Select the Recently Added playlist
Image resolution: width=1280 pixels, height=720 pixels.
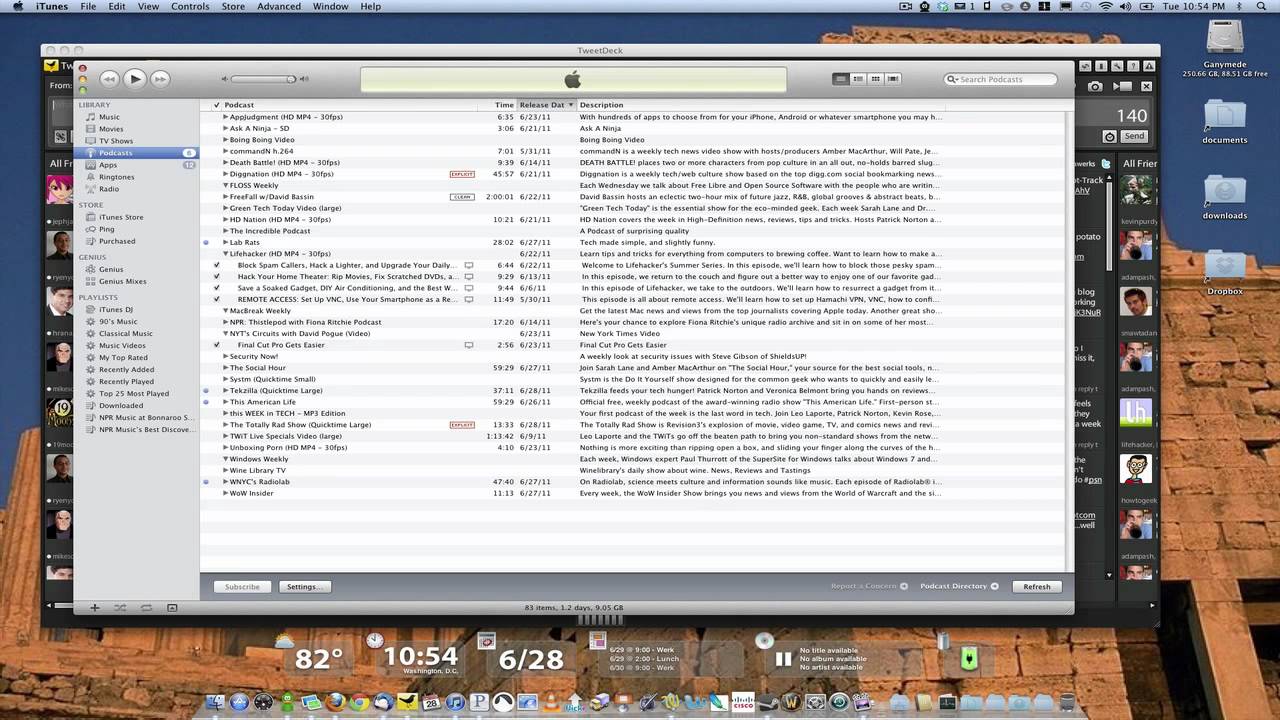[x=126, y=369]
